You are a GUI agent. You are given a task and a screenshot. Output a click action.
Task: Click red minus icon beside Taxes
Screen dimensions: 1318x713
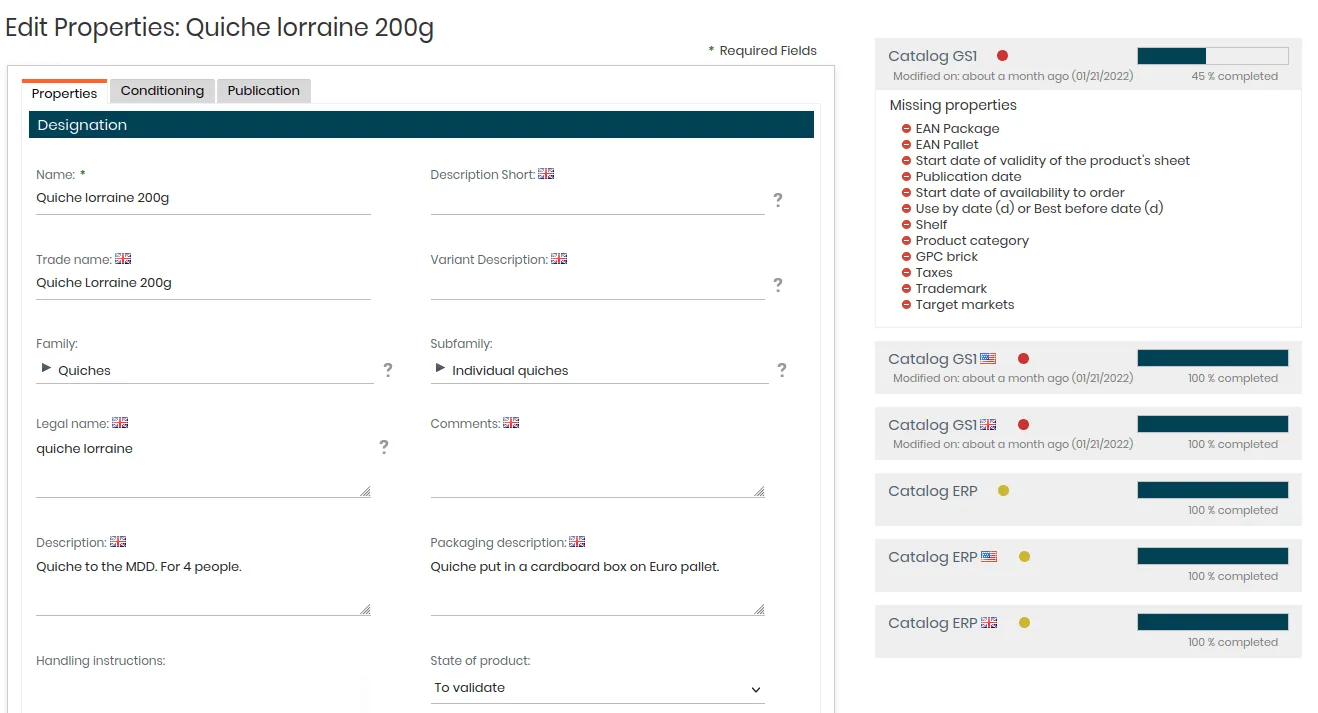pyautogui.click(x=906, y=273)
